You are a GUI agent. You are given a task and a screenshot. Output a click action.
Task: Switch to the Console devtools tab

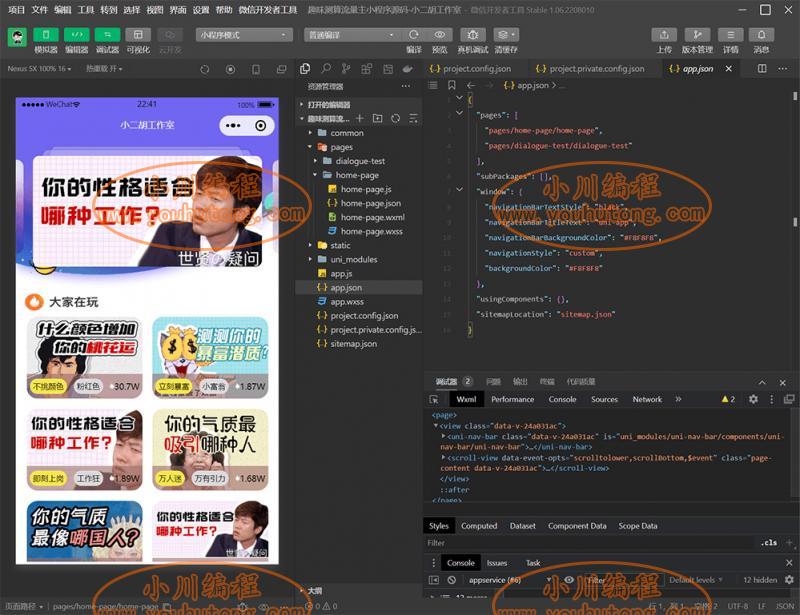click(562, 399)
